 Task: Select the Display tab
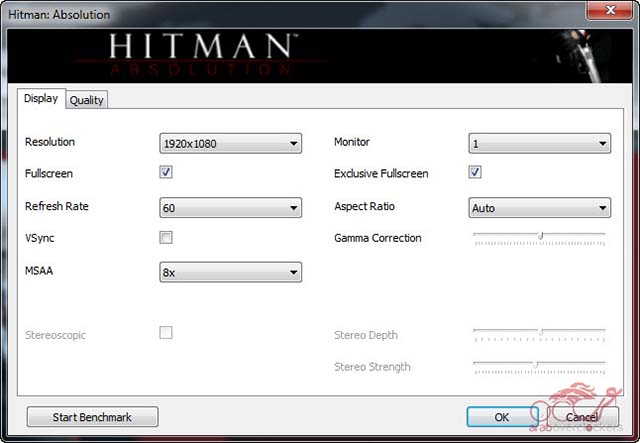coord(41,99)
